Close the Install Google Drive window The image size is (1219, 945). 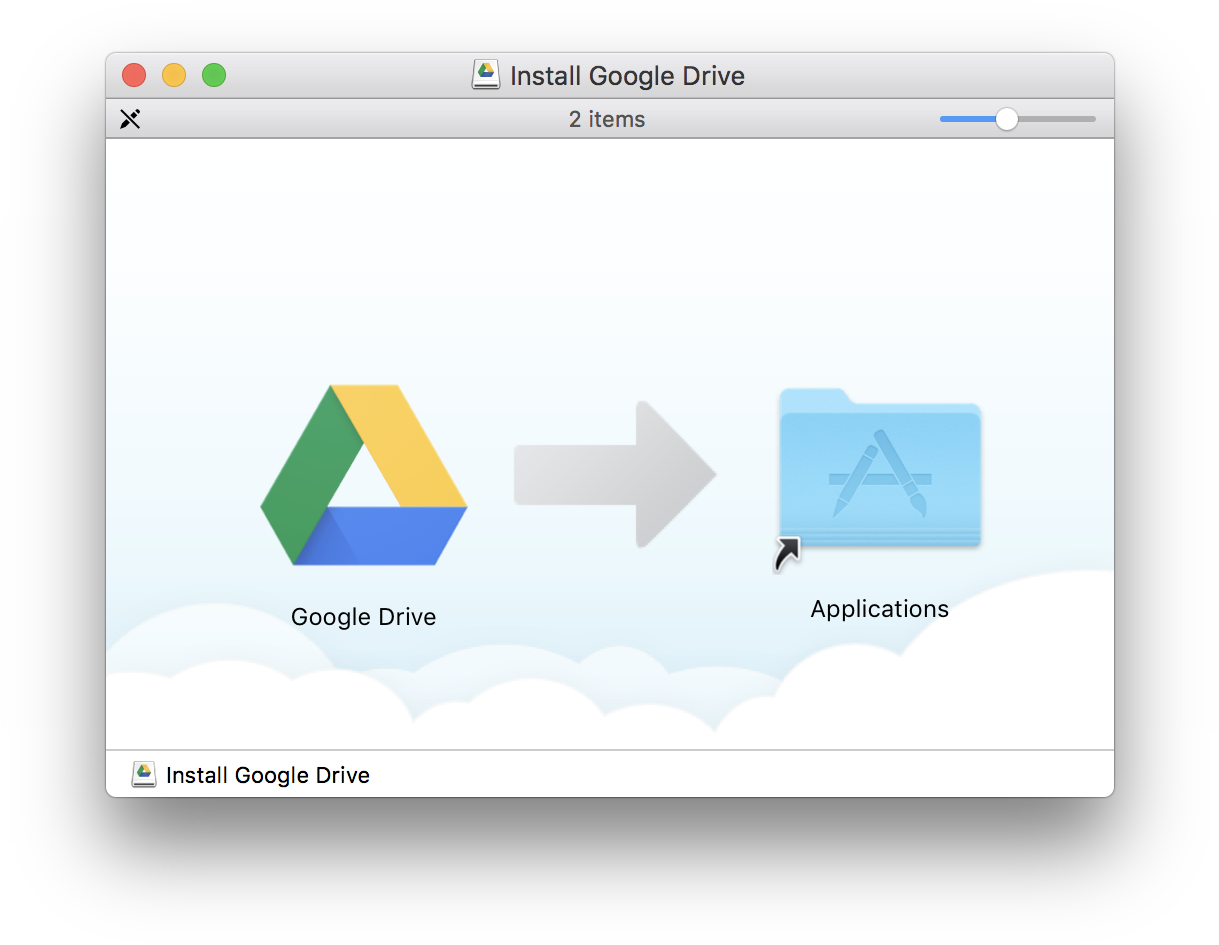coord(134,75)
